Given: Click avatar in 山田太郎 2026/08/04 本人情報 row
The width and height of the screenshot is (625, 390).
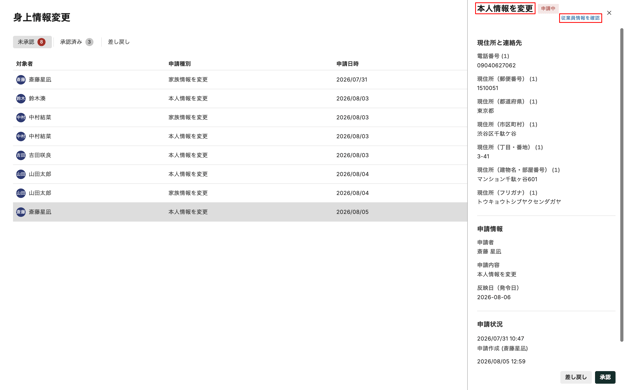Looking at the screenshot, I should click(x=21, y=174).
